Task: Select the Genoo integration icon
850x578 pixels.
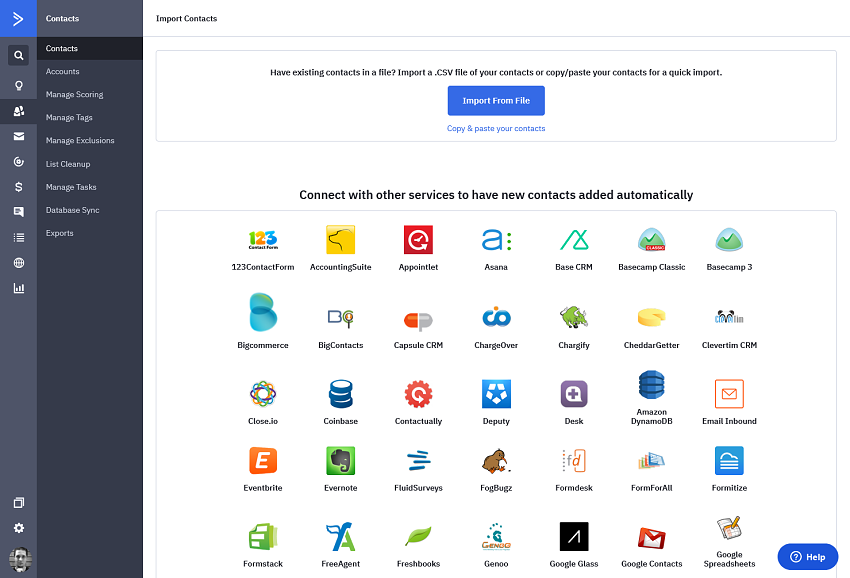Action: click(496, 537)
